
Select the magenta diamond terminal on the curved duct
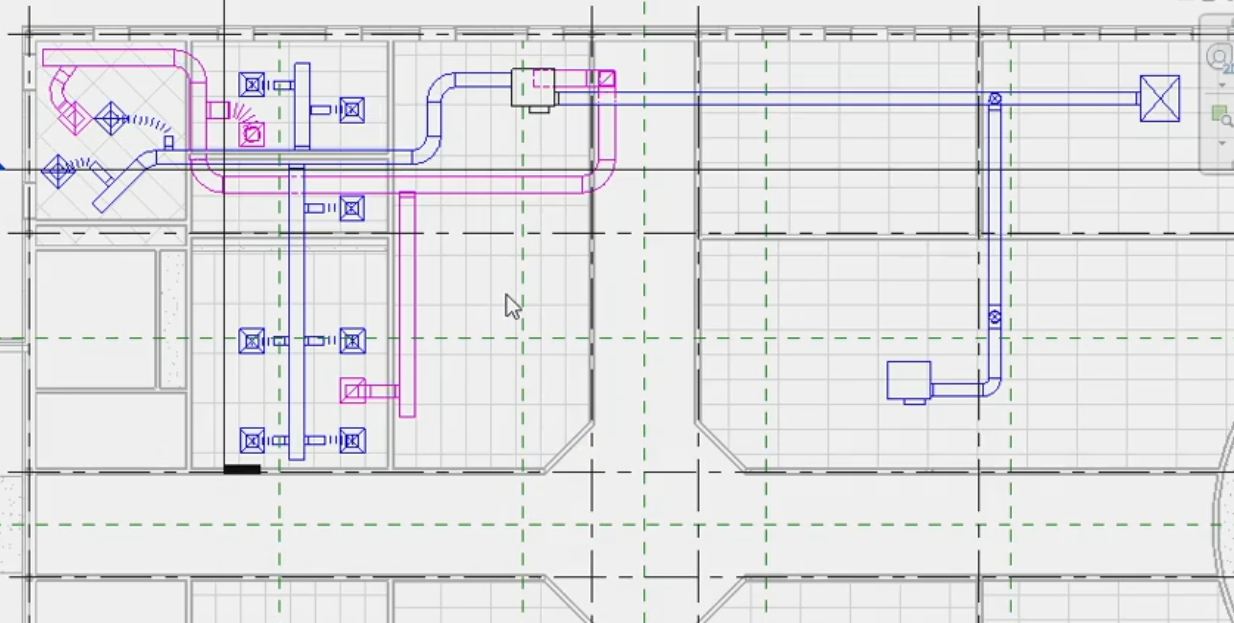[x=73, y=118]
